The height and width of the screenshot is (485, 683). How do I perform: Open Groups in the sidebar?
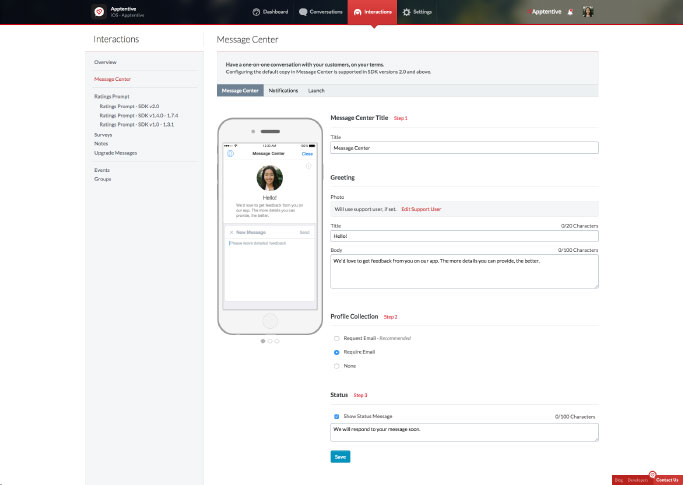click(x=102, y=179)
